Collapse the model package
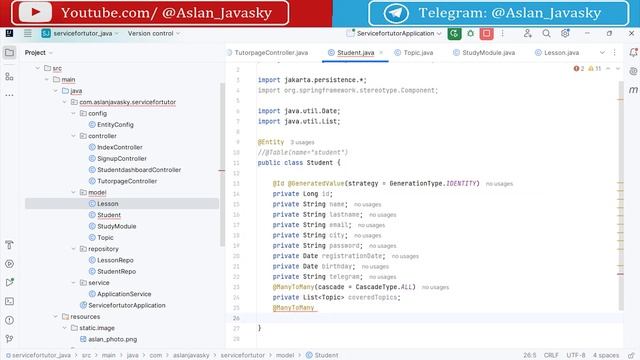 pos(73,192)
